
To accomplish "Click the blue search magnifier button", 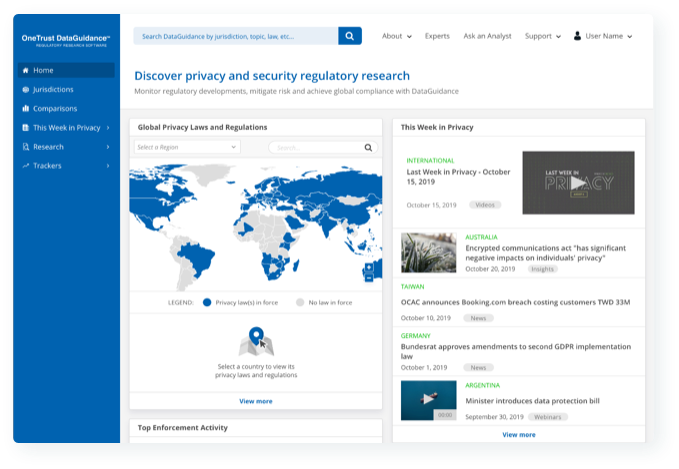I will click(x=349, y=36).
